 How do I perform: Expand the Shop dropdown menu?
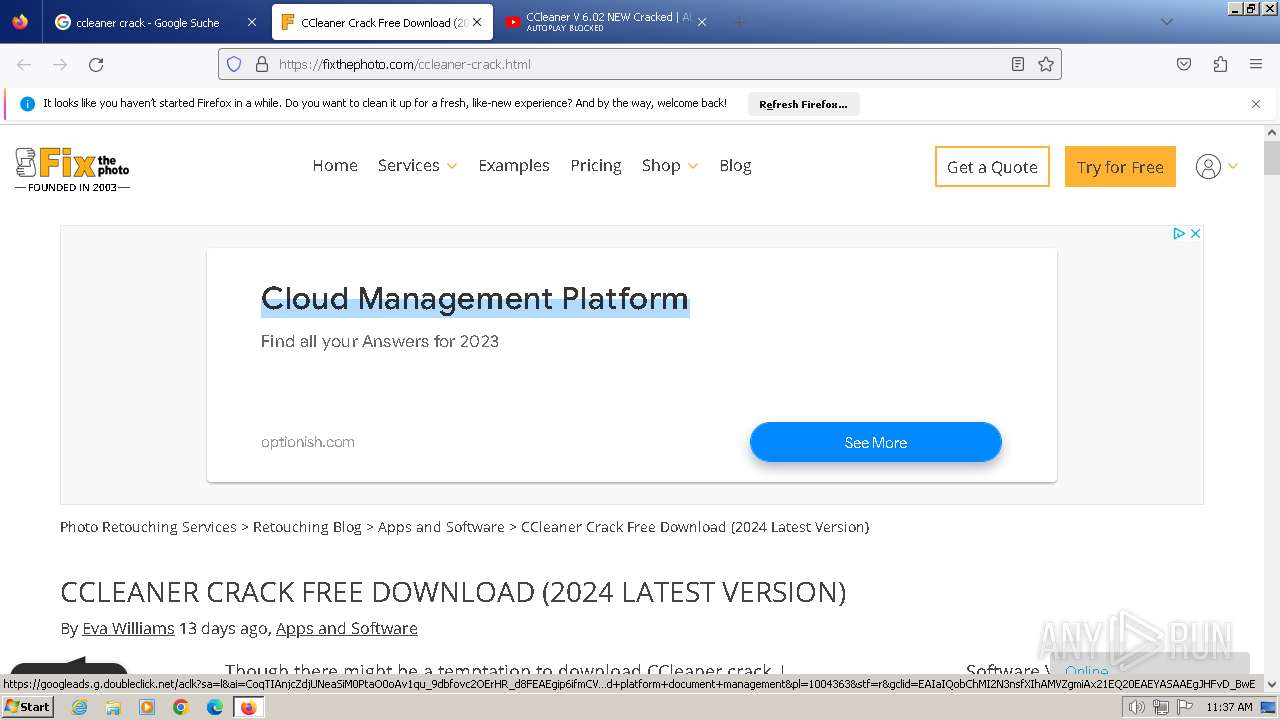pos(670,165)
